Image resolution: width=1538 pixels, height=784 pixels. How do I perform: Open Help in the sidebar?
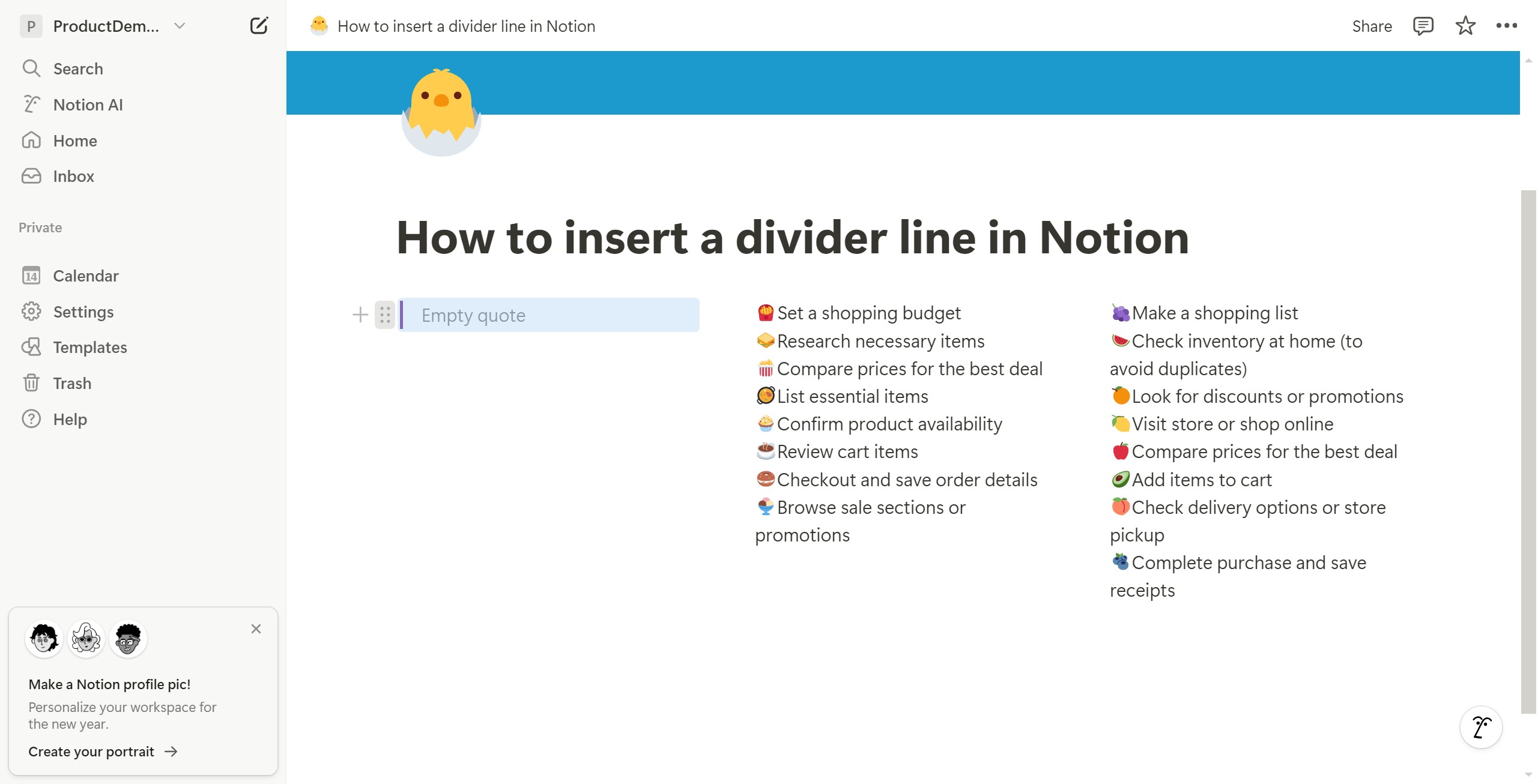pyautogui.click(x=70, y=419)
